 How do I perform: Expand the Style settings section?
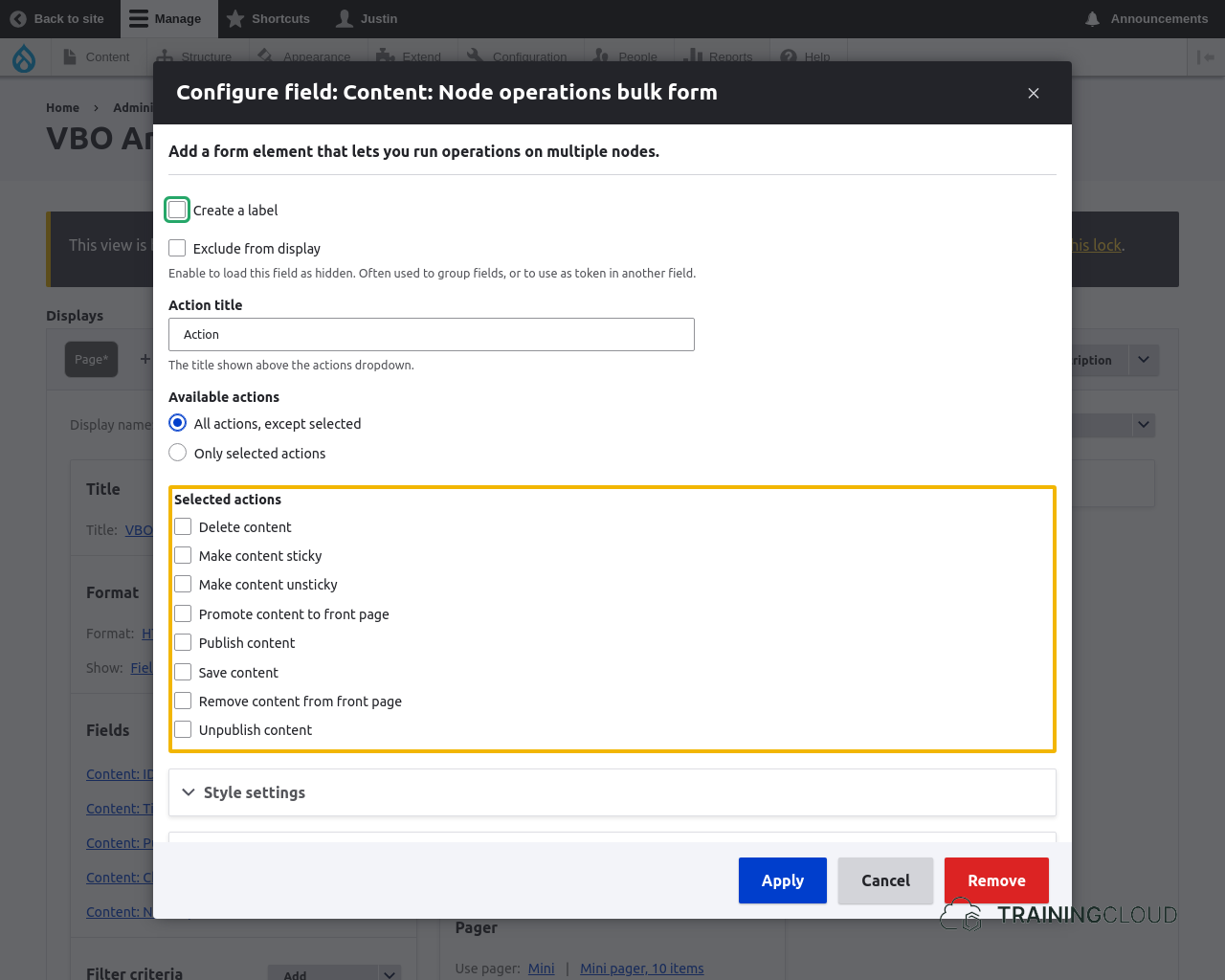[612, 792]
